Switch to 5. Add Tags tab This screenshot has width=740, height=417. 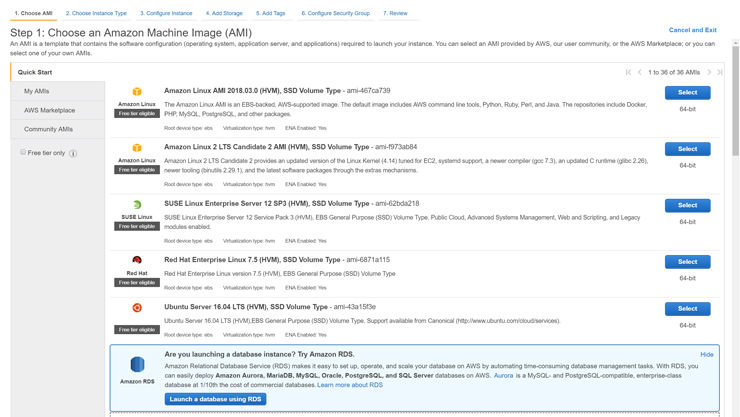(x=270, y=13)
